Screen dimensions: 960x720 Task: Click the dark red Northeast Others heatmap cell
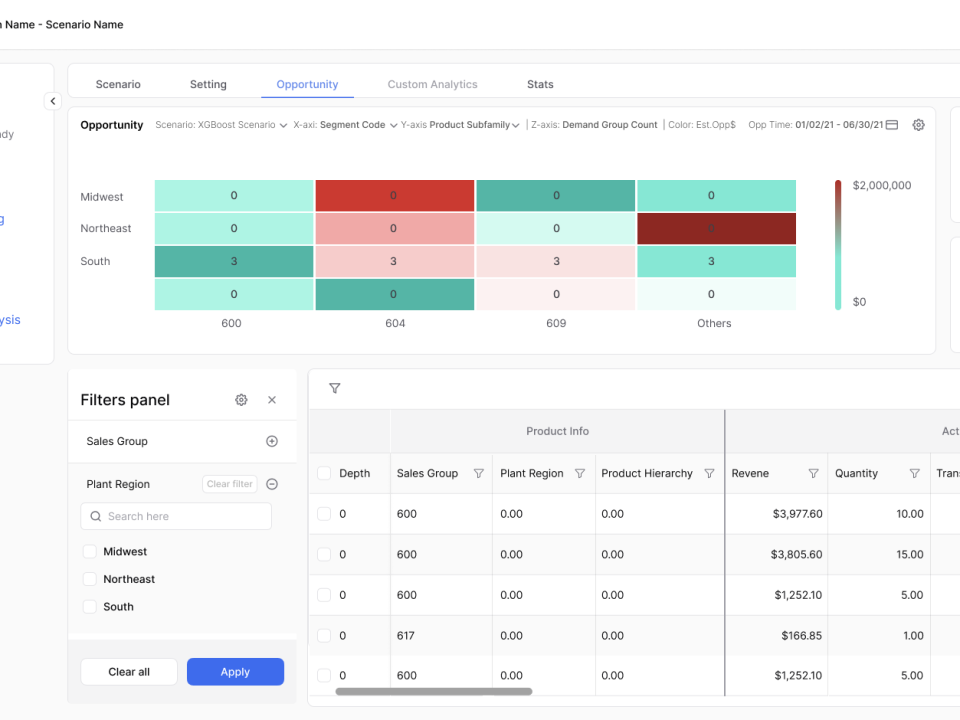click(x=716, y=228)
